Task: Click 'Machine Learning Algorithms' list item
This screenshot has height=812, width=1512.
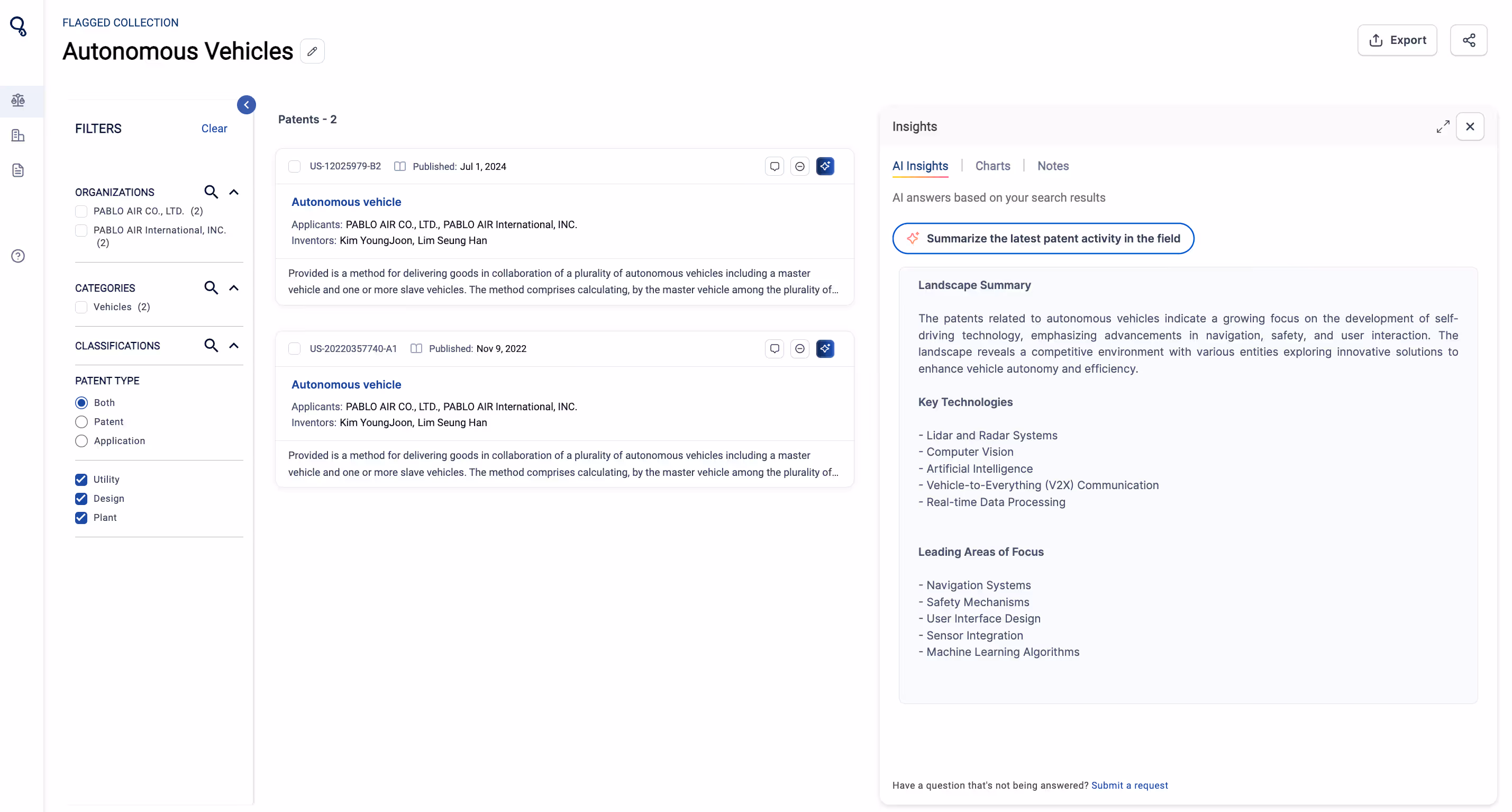Action: 999,652
